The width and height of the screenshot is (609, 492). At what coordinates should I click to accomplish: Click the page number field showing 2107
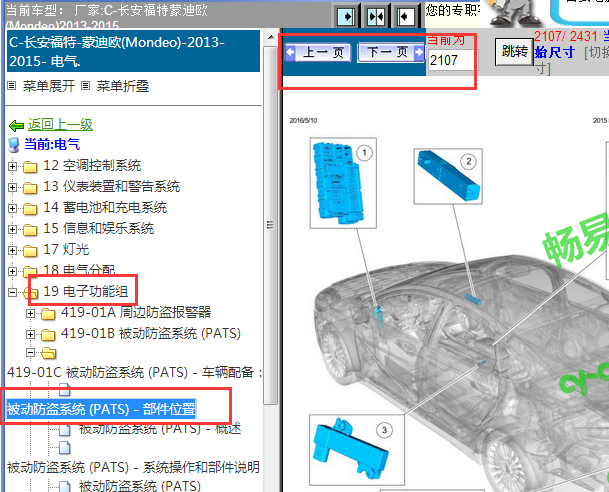(452, 60)
